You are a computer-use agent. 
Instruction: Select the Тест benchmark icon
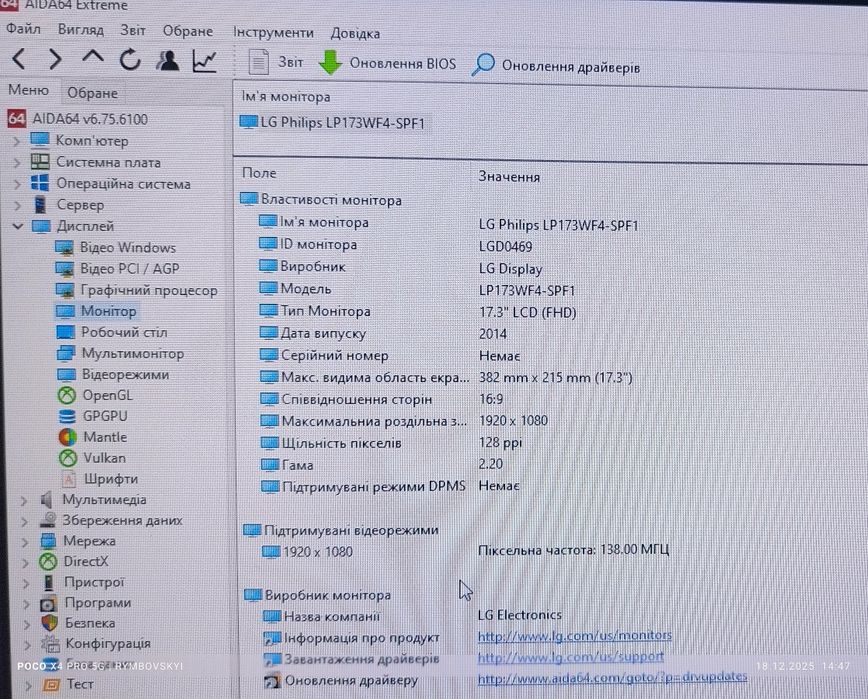(51, 685)
